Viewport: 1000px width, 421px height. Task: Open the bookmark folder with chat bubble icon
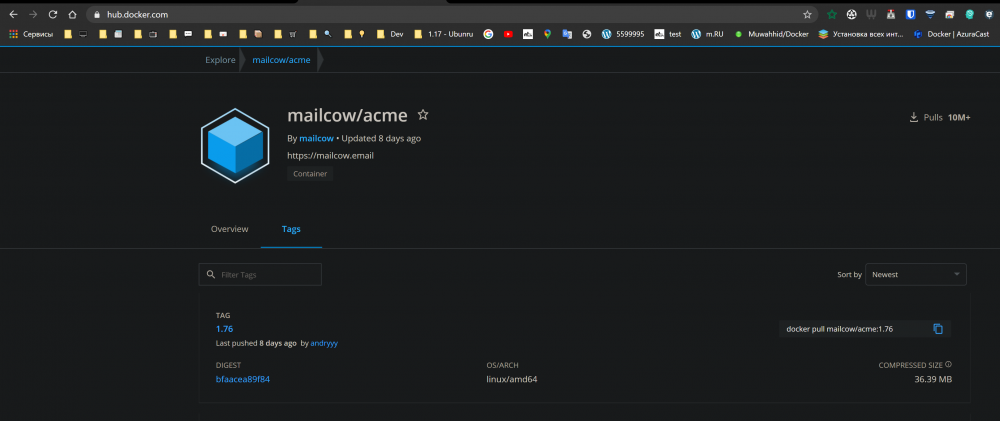pos(181,34)
